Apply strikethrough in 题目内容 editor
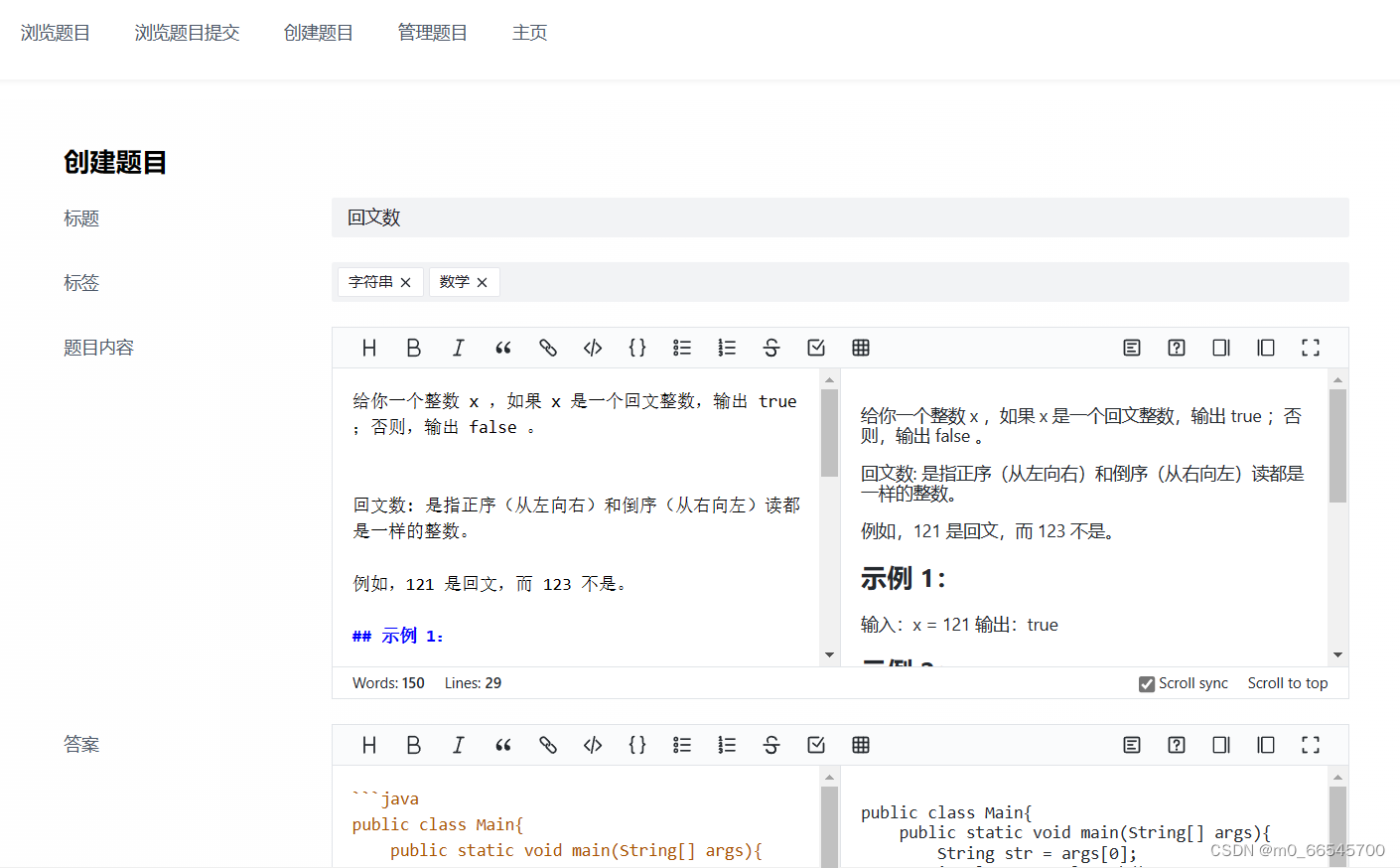Viewport: 1400px width, 868px height. pyautogui.click(x=771, y=348)
